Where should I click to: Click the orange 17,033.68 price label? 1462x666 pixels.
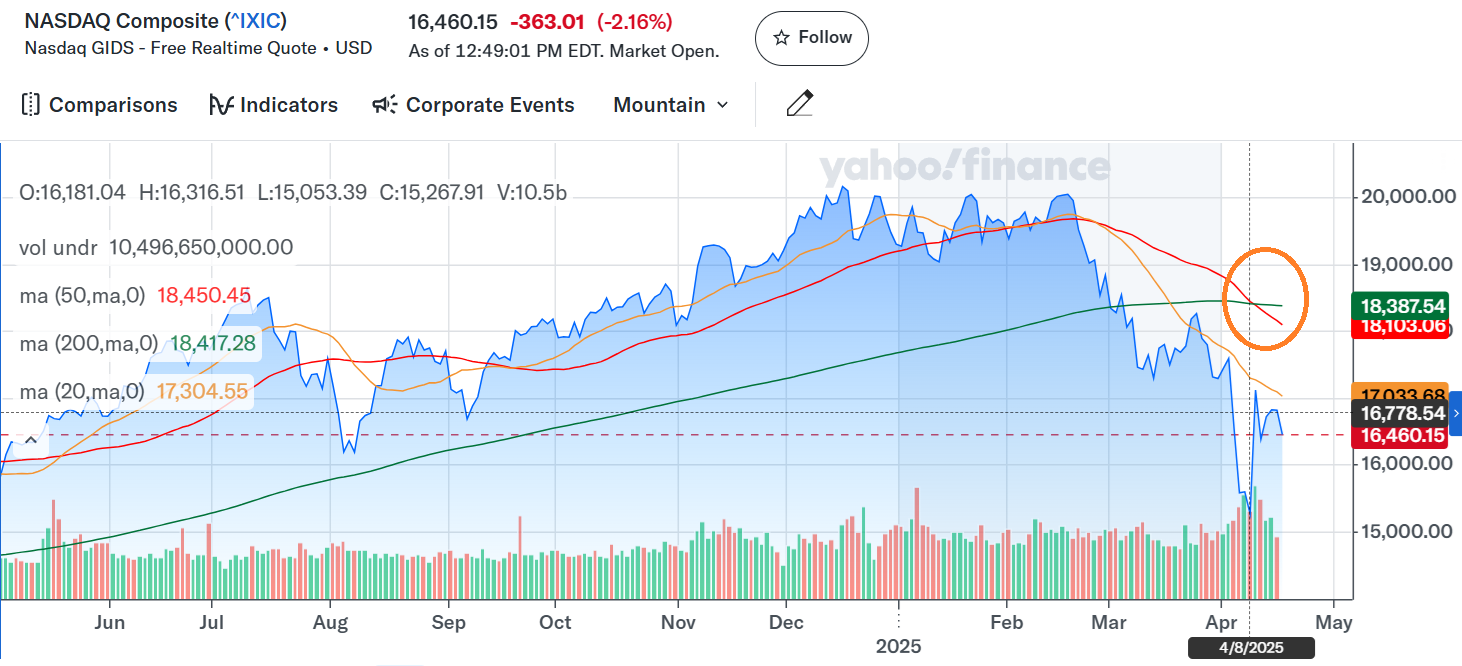tap(1400, 393)
